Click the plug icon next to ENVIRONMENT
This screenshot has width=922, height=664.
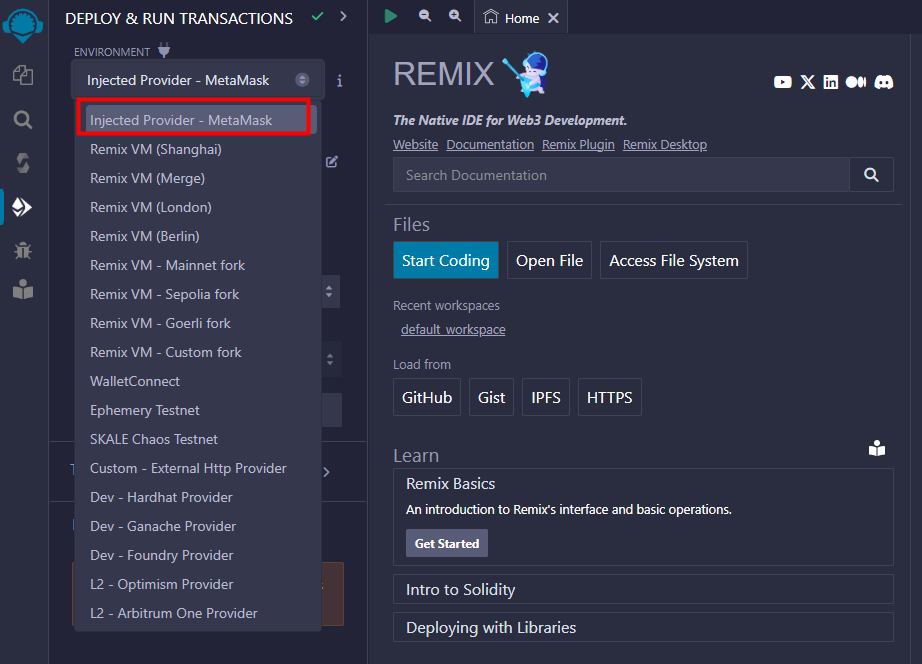(x=164, y=51)
